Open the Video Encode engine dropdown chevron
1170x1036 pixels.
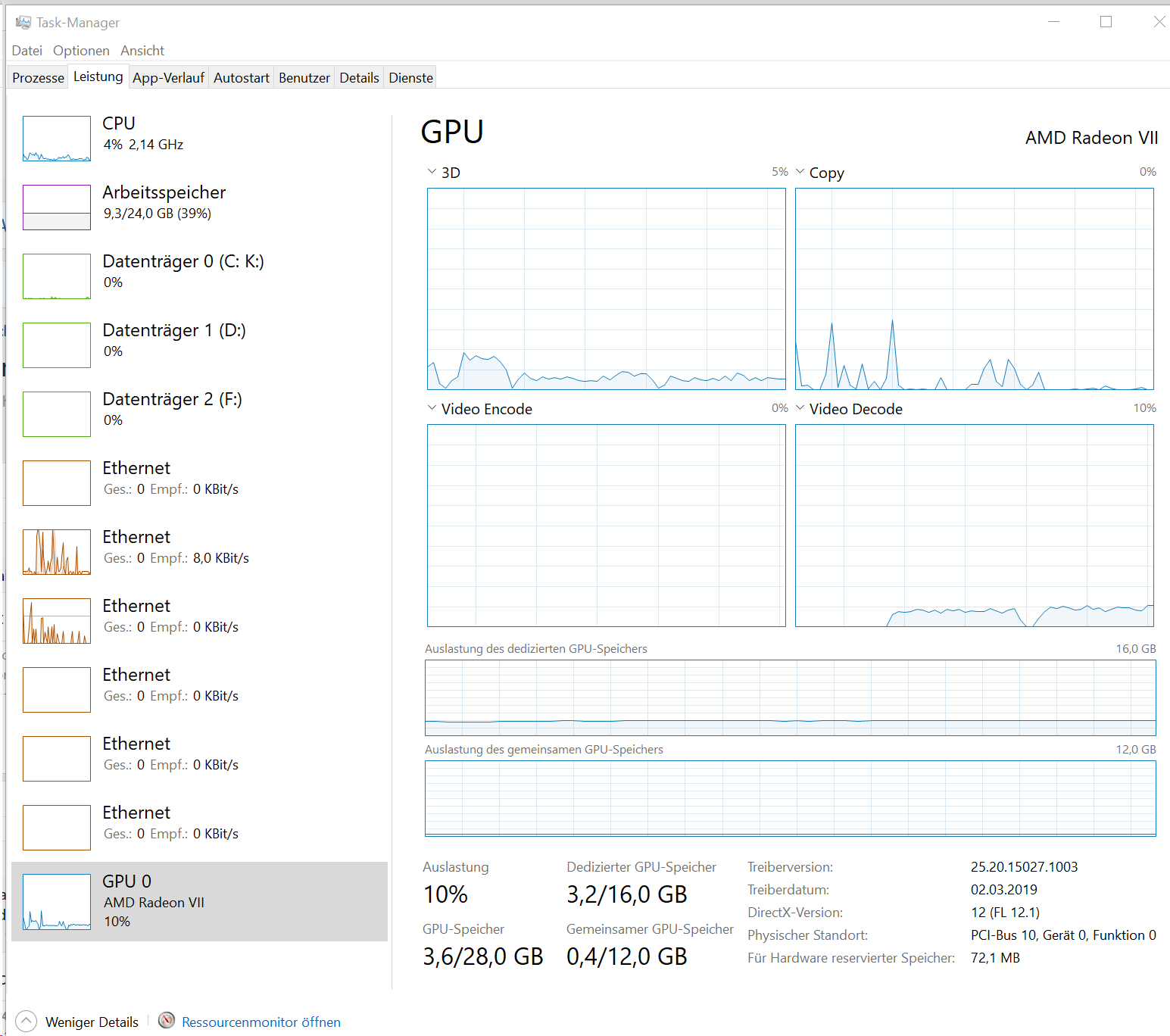coord(432,408)
